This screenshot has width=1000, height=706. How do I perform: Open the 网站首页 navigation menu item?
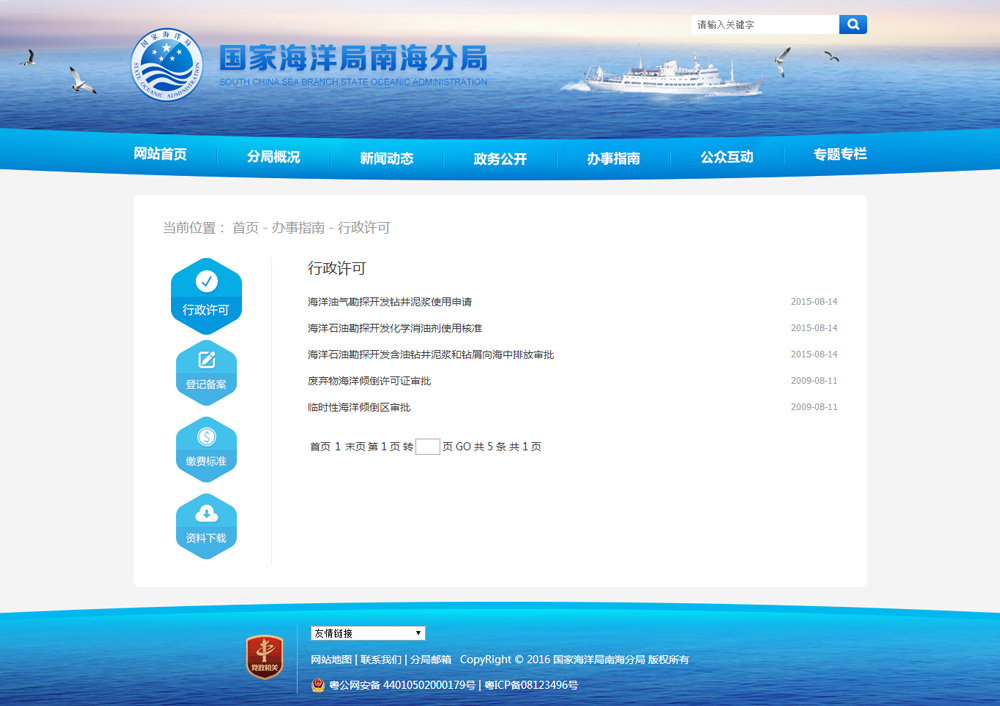tap(160, 155)
